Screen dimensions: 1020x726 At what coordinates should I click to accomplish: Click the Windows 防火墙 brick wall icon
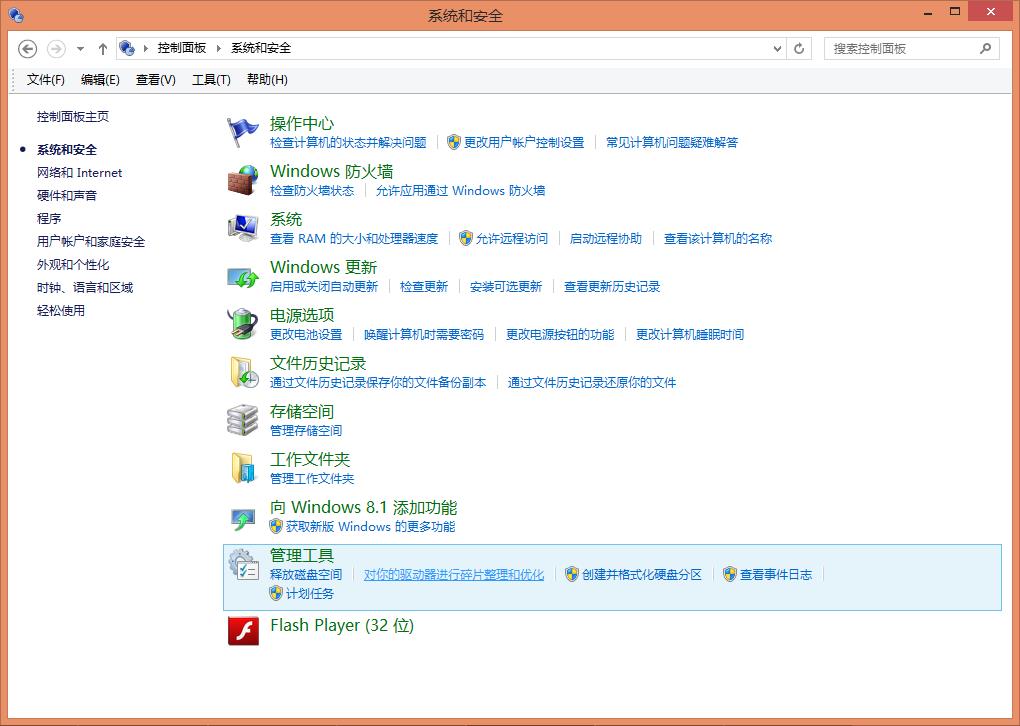click(x=242, y=179)
